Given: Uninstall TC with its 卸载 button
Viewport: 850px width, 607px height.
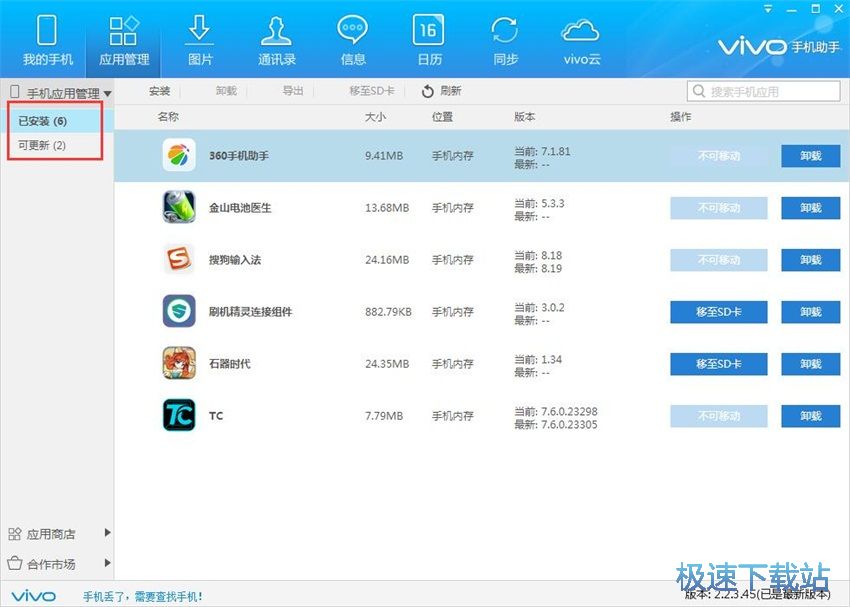Looking at the screenshot, I should (x=810, y=416).
